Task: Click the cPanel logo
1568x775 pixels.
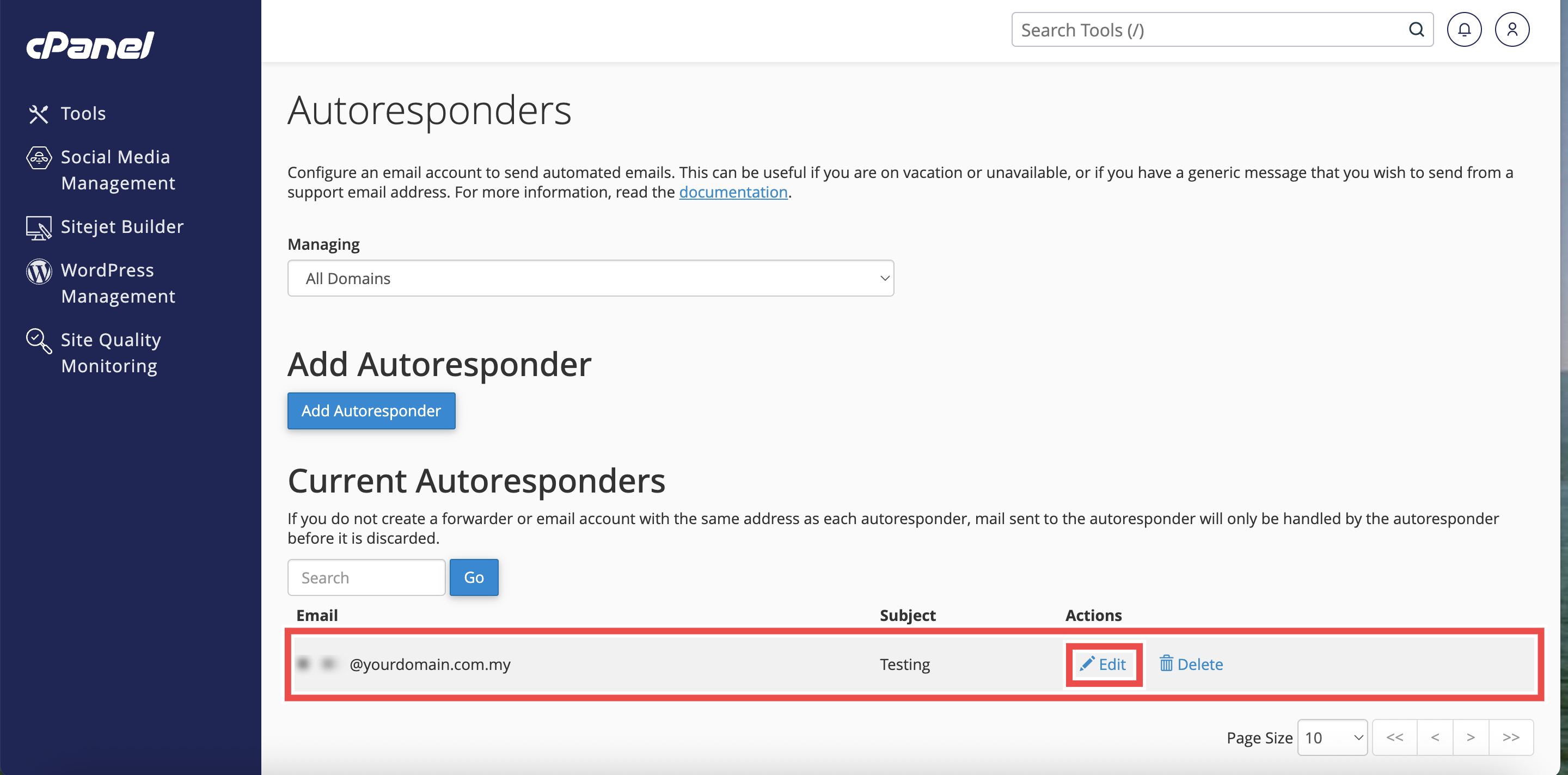Action: (90, 46)
